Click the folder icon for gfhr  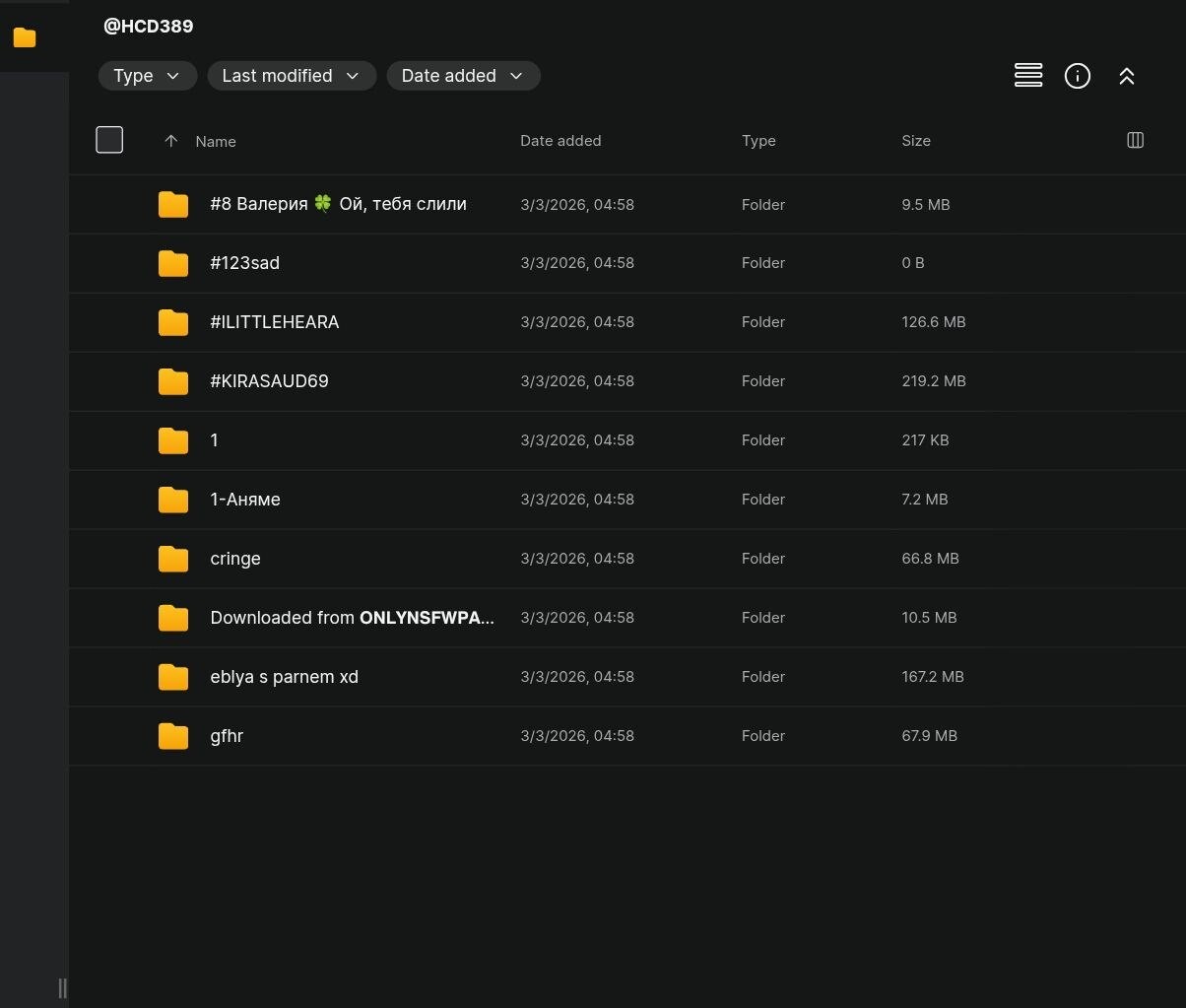173,736
